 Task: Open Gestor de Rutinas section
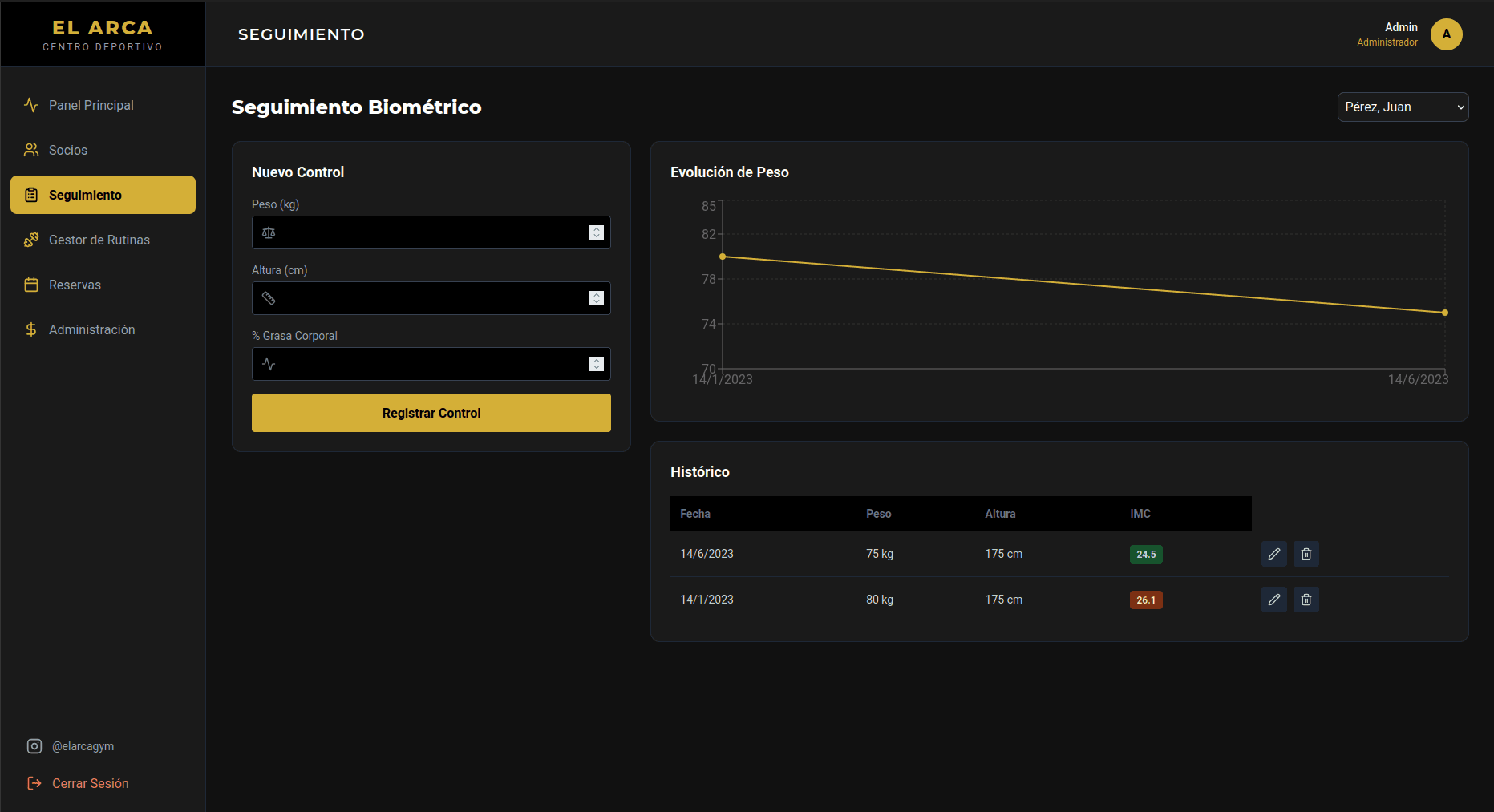99,240
